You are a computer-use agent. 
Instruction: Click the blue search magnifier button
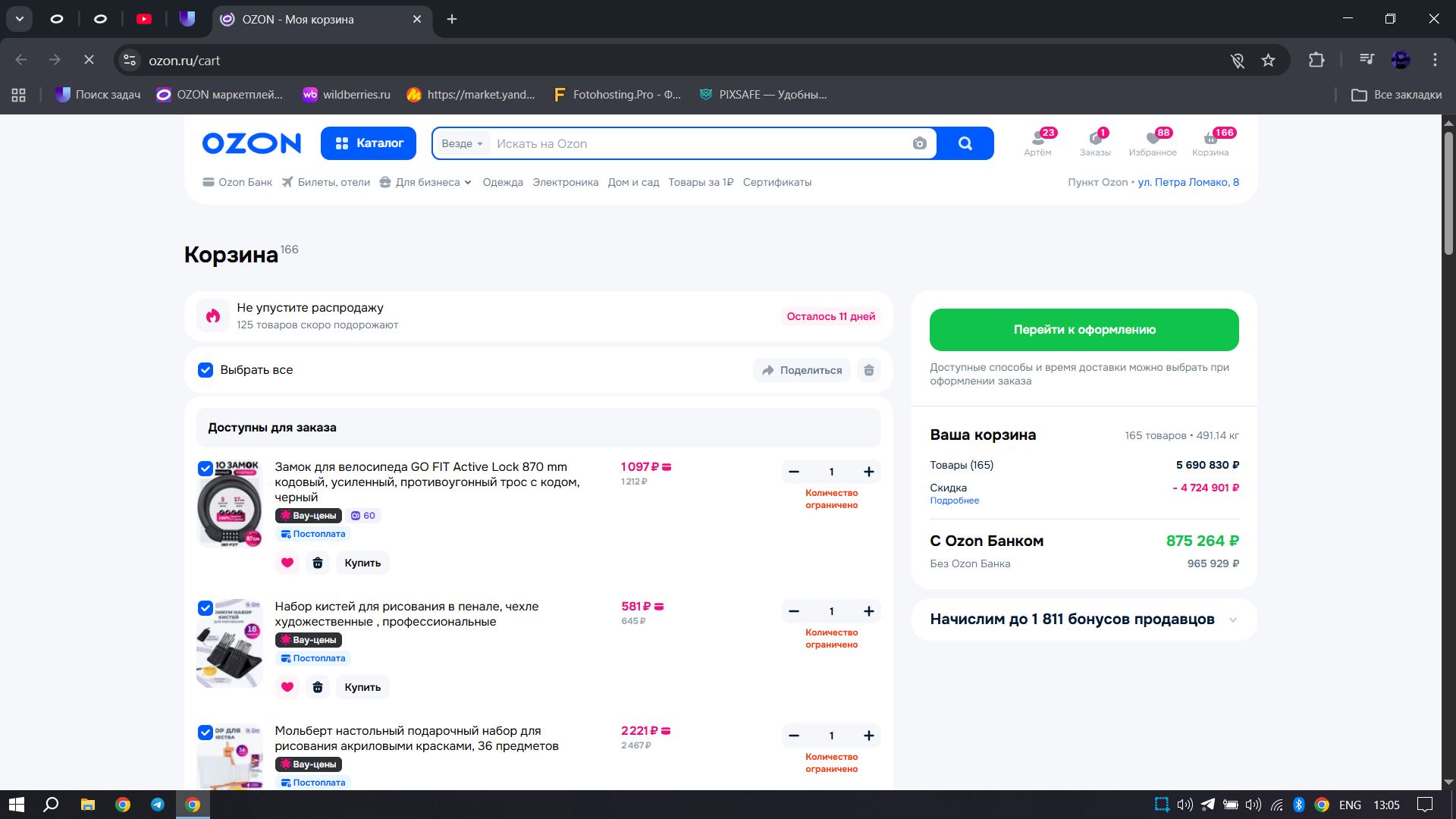[965, 143]
